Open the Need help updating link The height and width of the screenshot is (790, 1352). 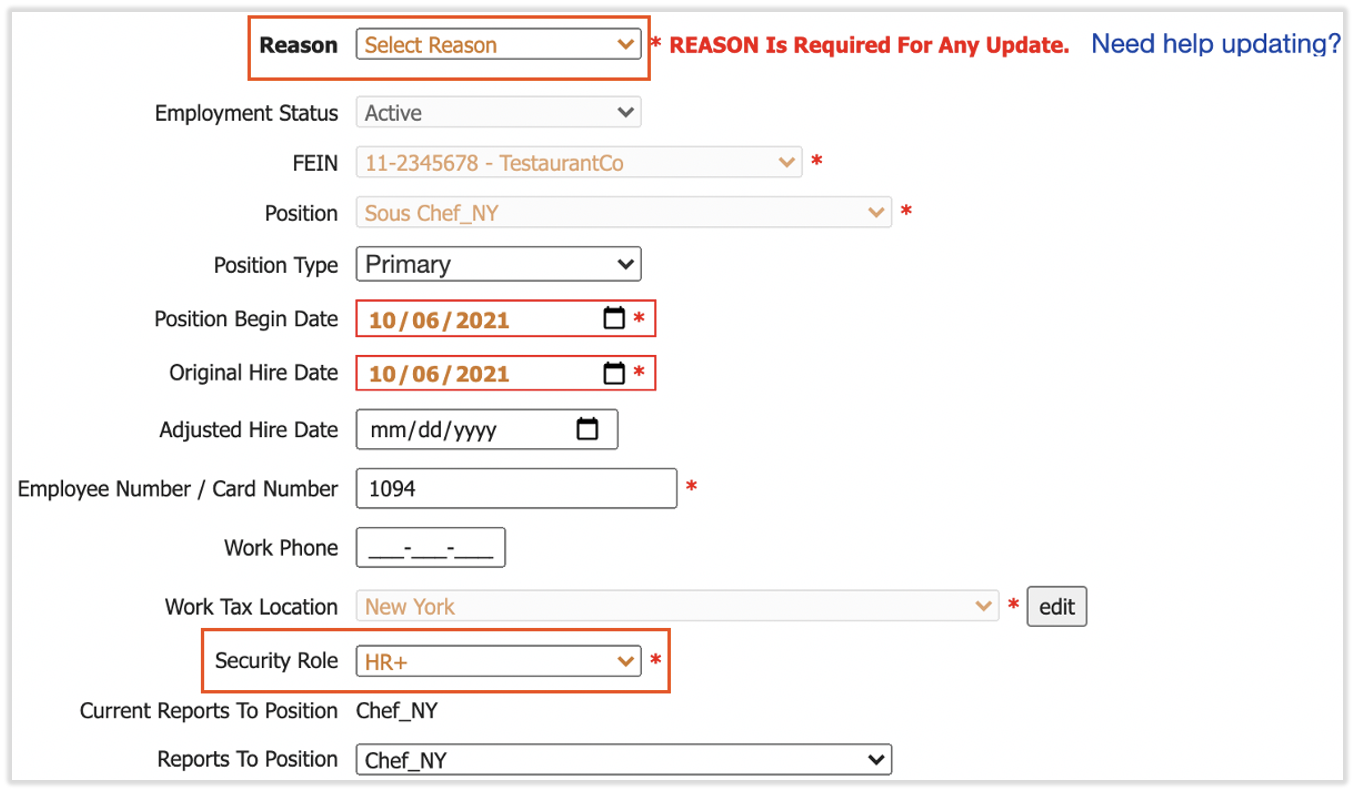click(x=1215, y=44)
